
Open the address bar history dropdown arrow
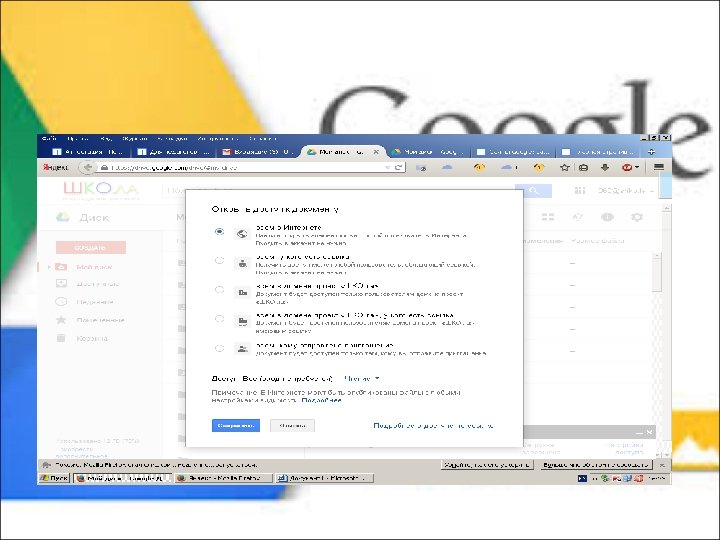tap(388, 168)
